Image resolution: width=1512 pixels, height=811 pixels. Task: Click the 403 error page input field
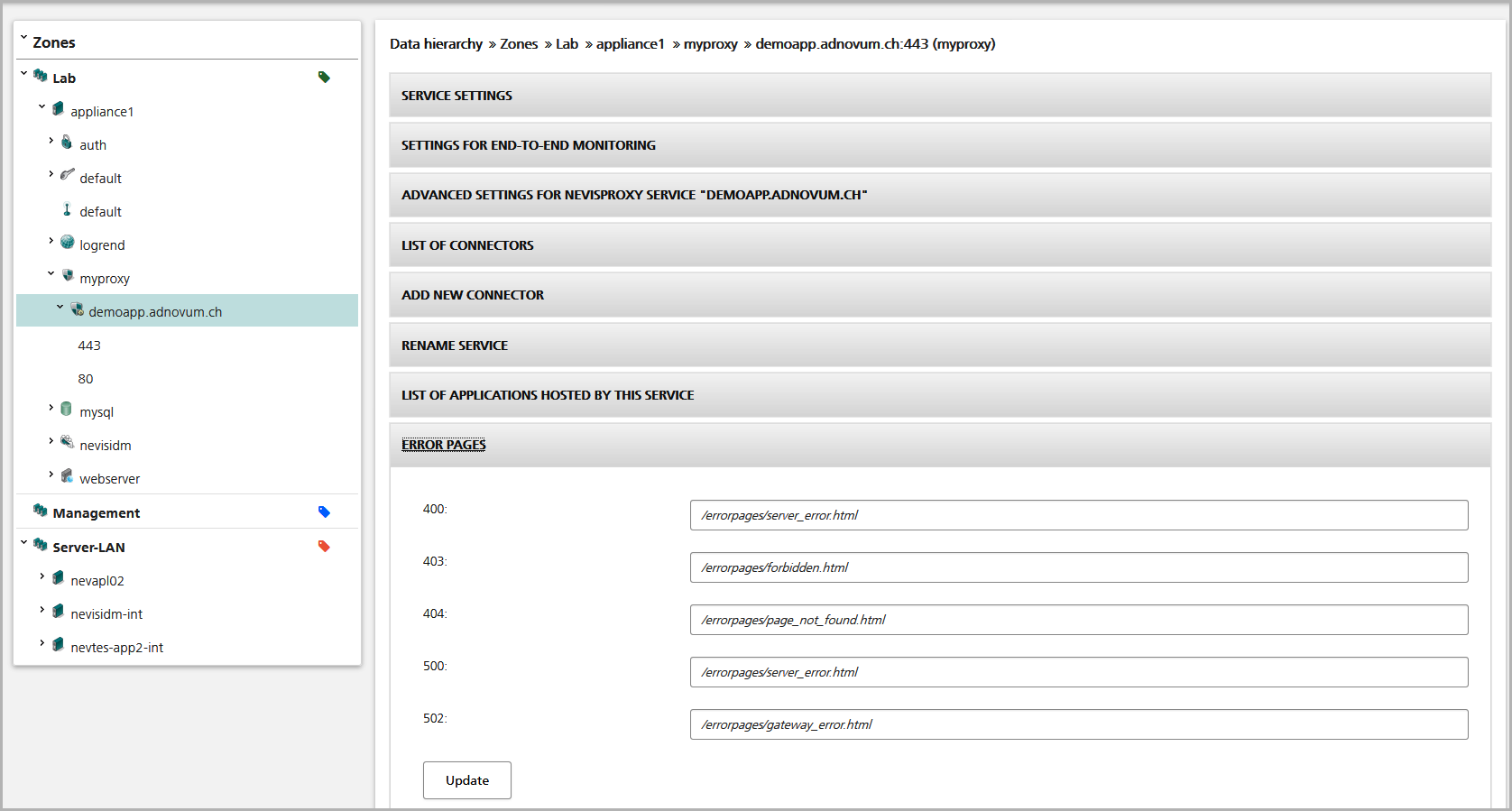pyautogui.click(x=1079, y=567)
